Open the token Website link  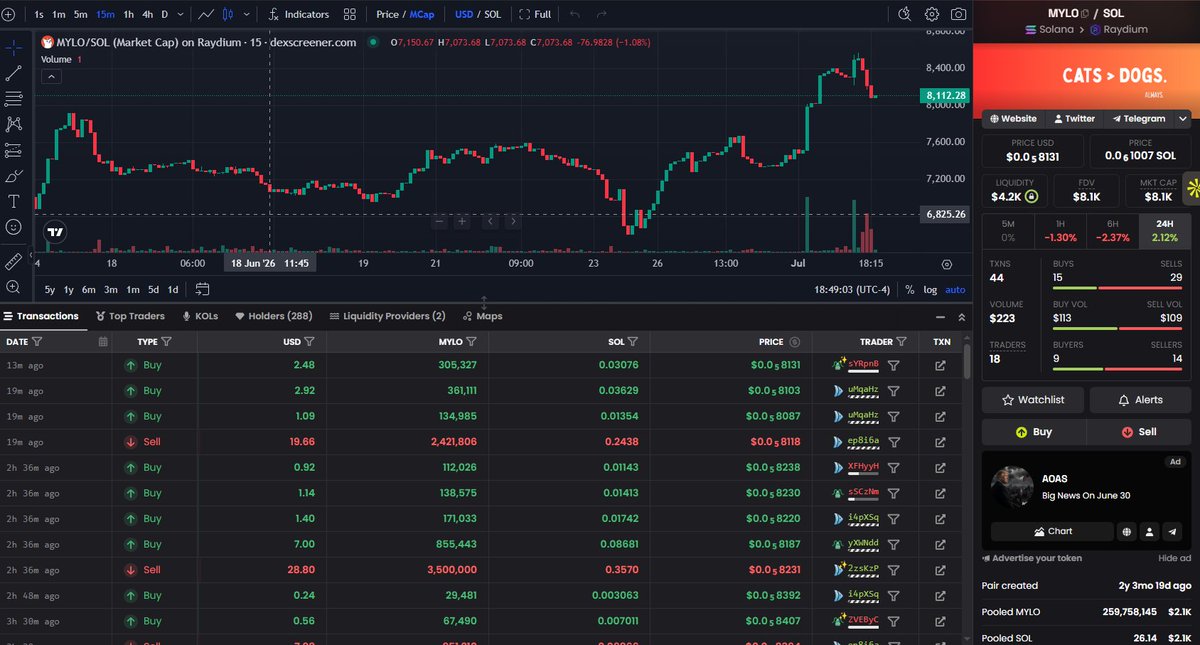click(1013, 118)
